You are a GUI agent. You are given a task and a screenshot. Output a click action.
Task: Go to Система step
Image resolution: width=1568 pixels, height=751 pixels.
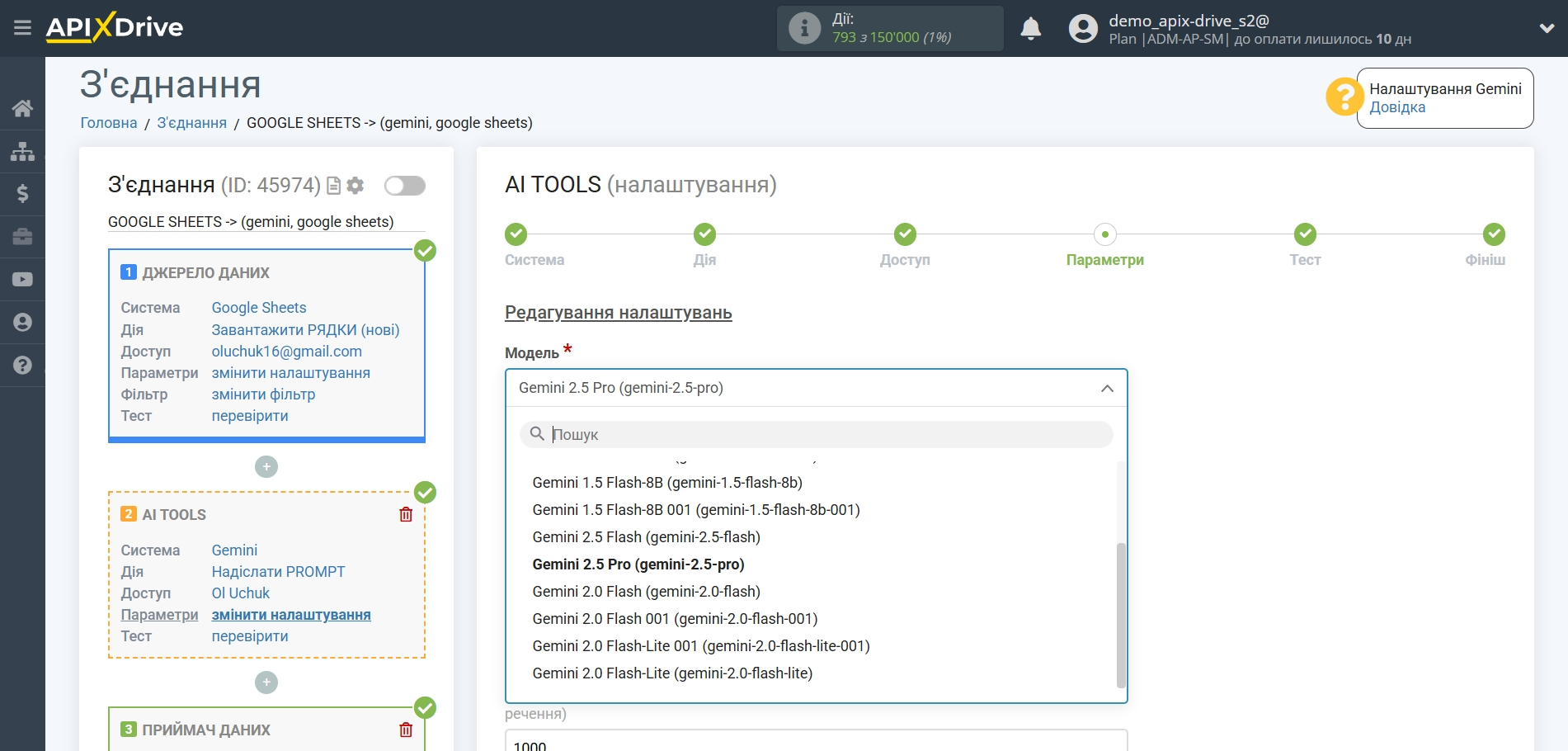(x=516, y=234)
